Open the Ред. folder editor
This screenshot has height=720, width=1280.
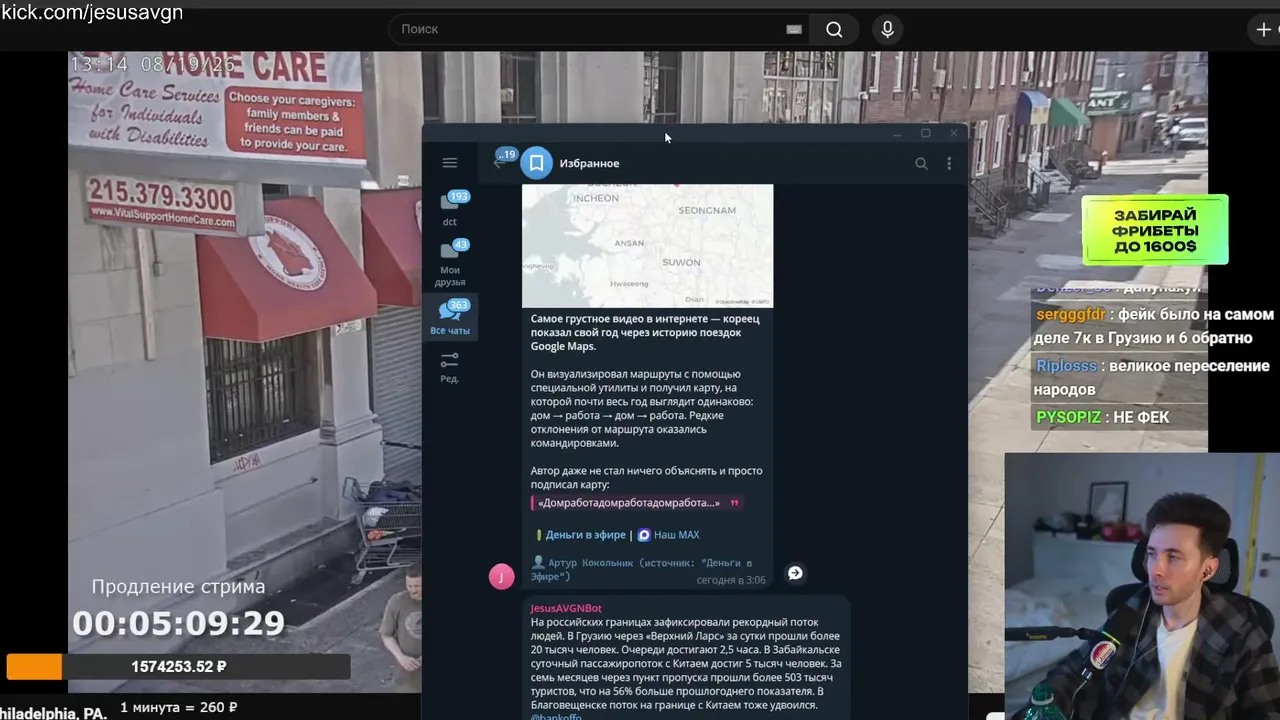[x=450, y=366]
